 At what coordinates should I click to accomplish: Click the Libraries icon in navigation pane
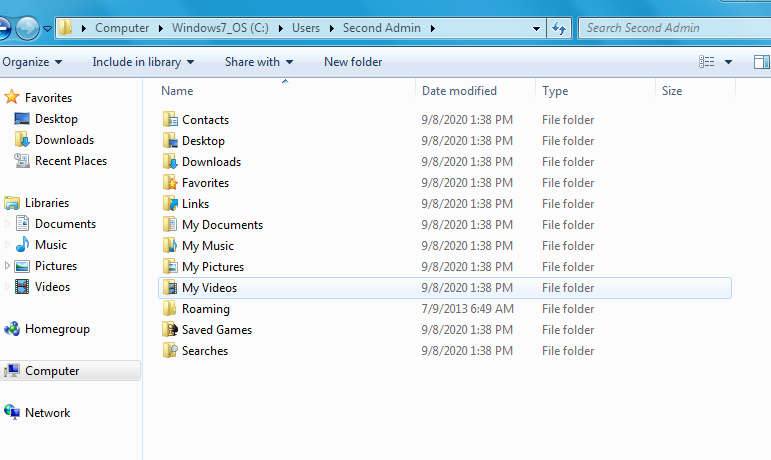[x=12, y=202]
